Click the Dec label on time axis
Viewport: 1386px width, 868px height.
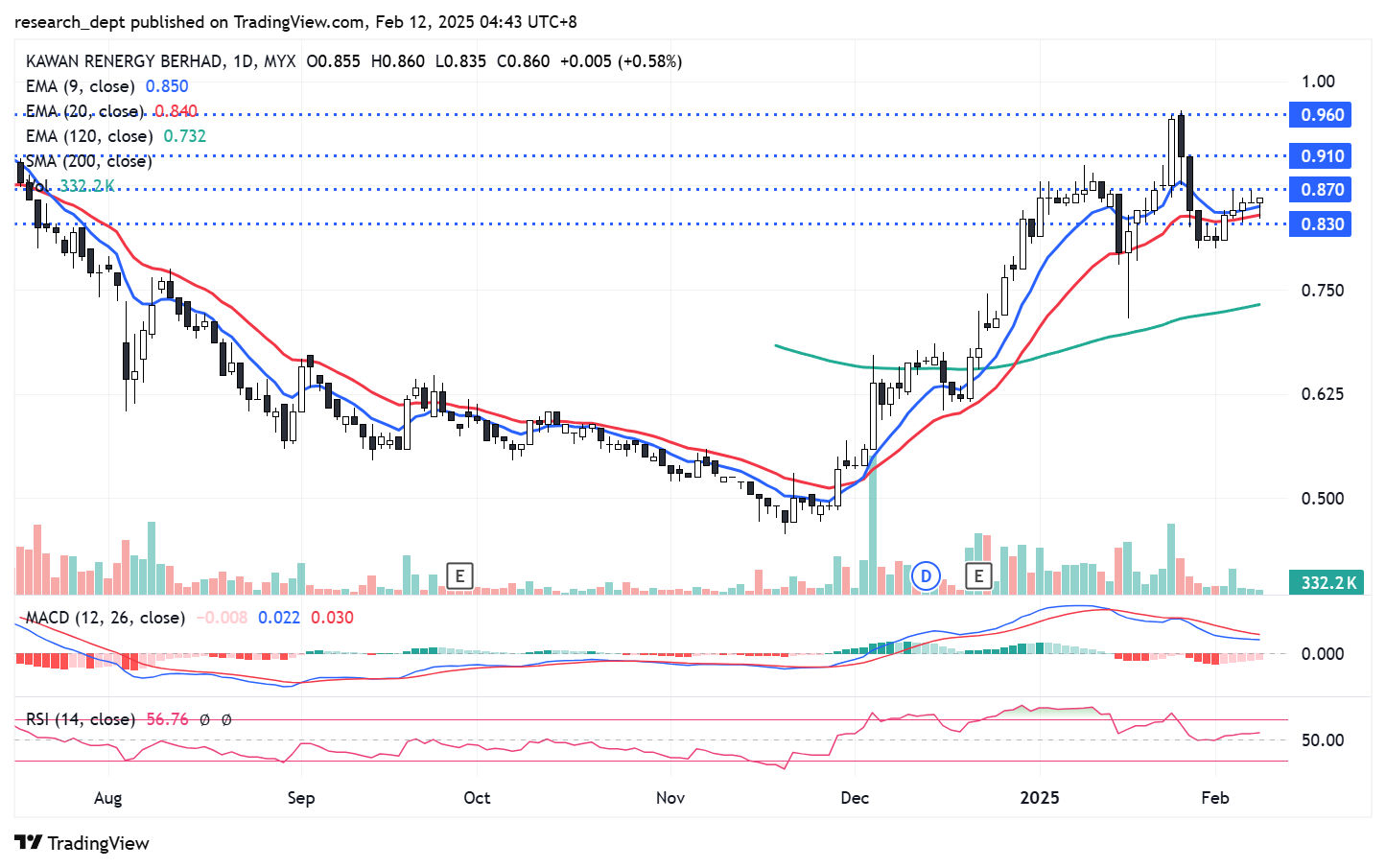tap(854, 798)
